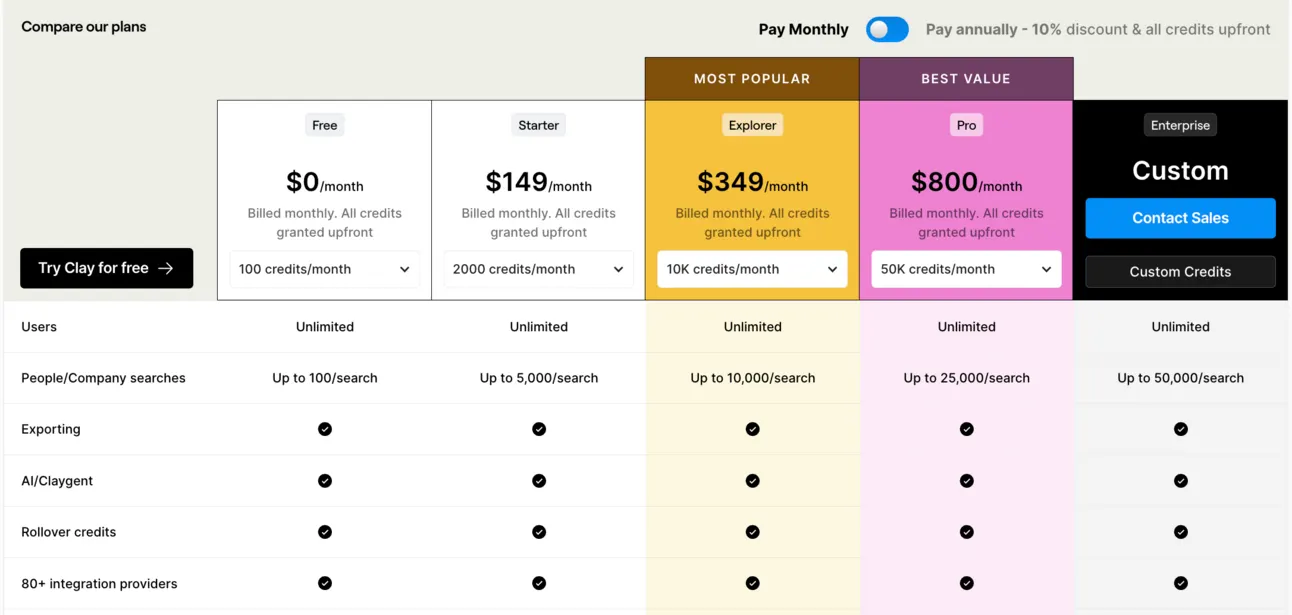Click the Rollover credits row label
1292x615 pixels.
click(69, 532)
